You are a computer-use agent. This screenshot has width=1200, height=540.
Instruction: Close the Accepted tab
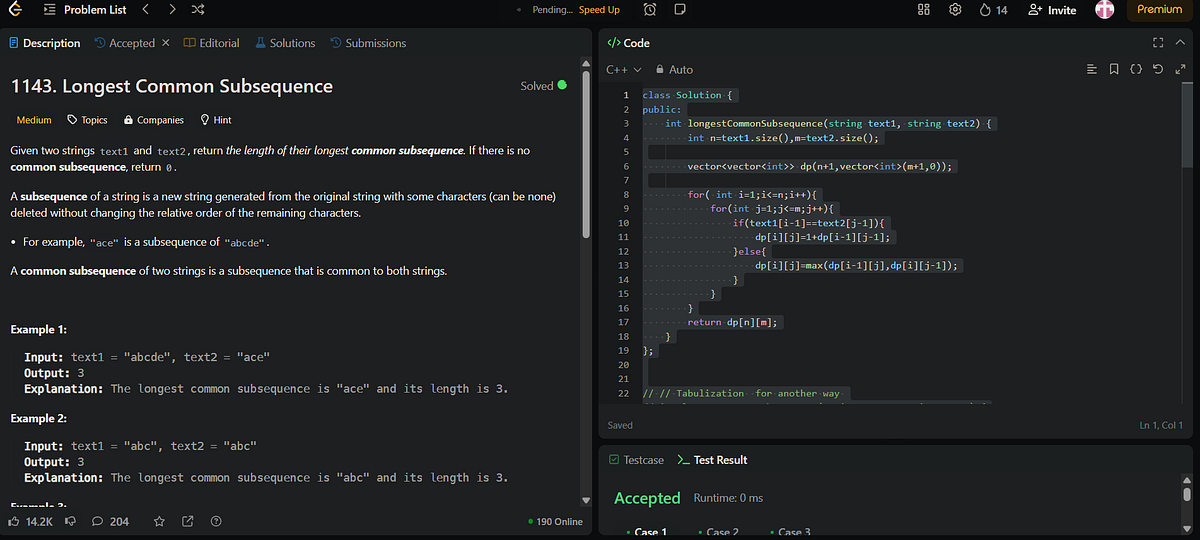point(166,43)
